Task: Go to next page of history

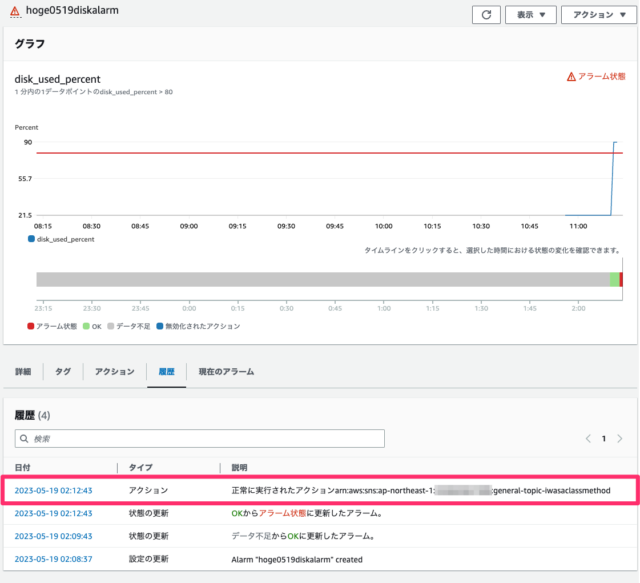Action: [x=621, y=438]
